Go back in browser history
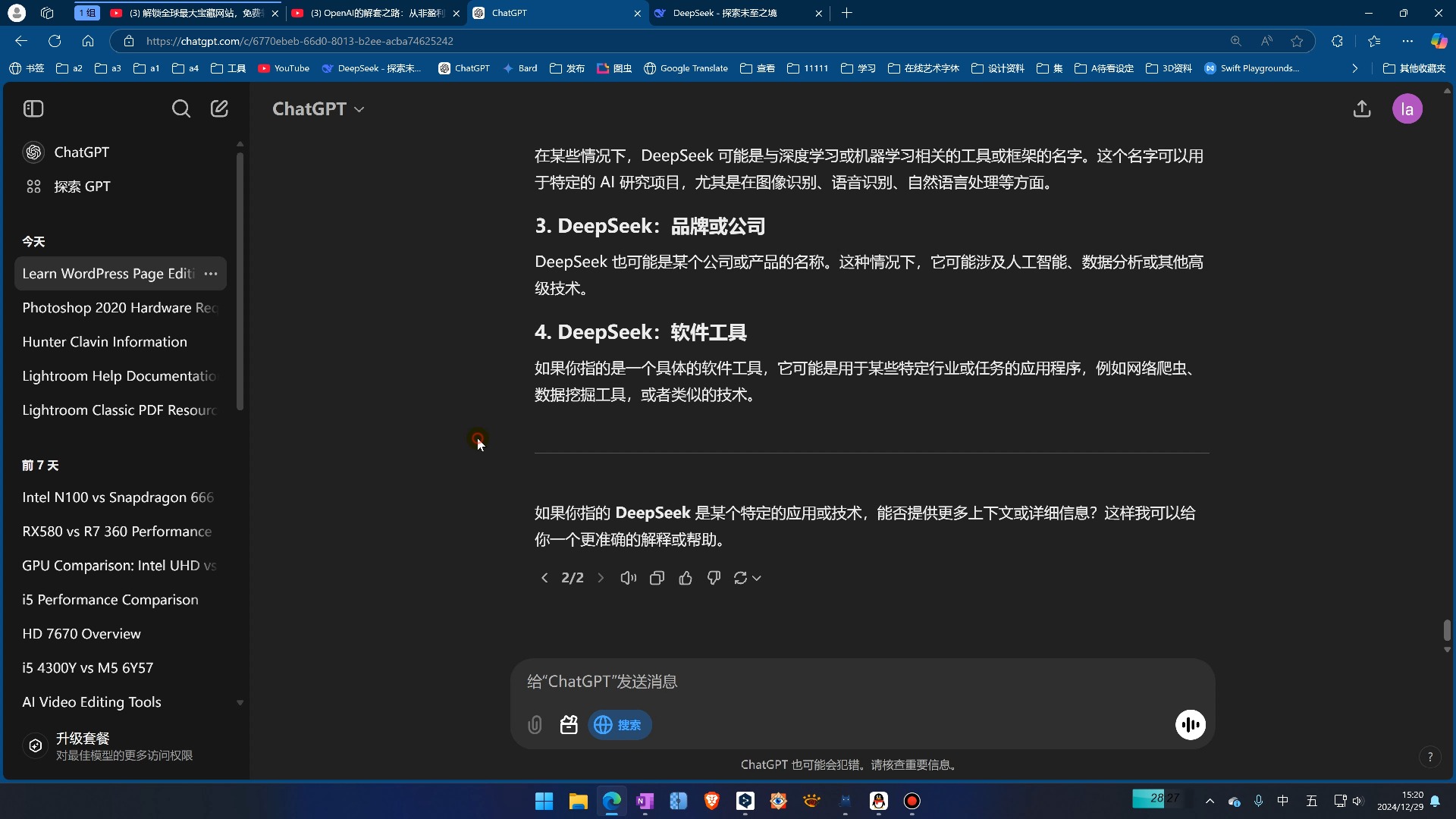Image resolution: width=1456 pixels, height=819 pixels. point(21,41)
